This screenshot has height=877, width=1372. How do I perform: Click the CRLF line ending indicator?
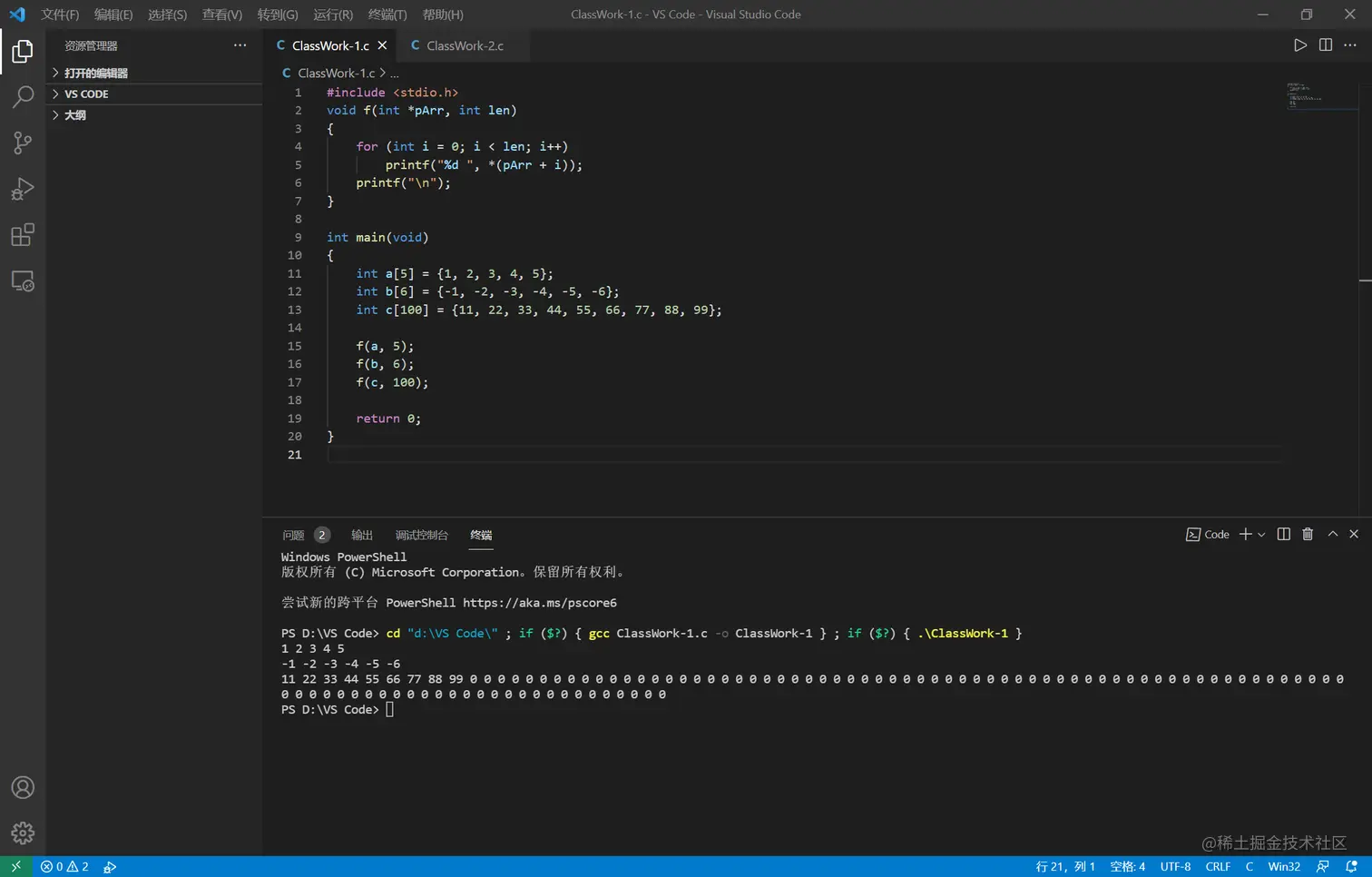[x=1218, y=867]
